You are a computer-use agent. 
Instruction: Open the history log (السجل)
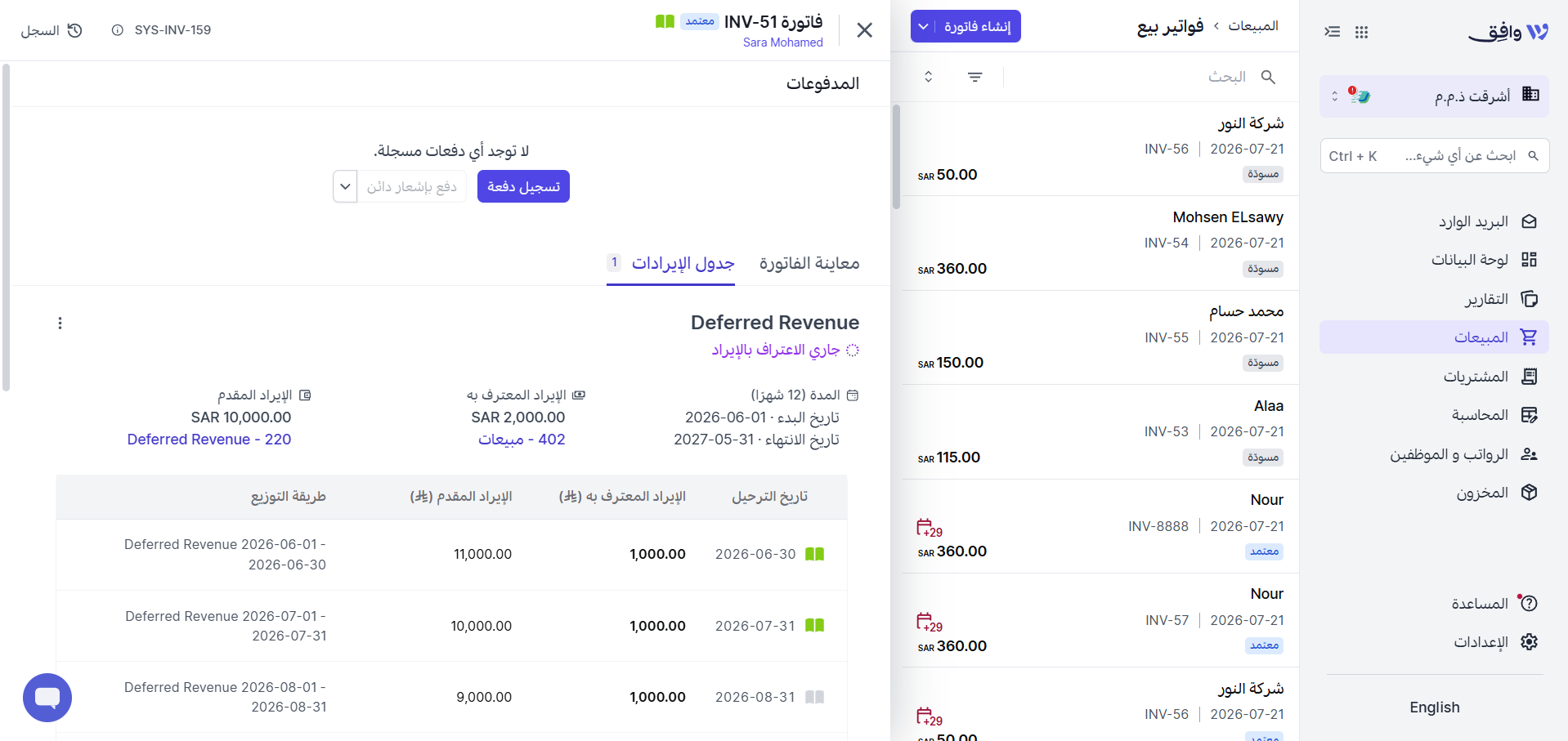(51, 30)
